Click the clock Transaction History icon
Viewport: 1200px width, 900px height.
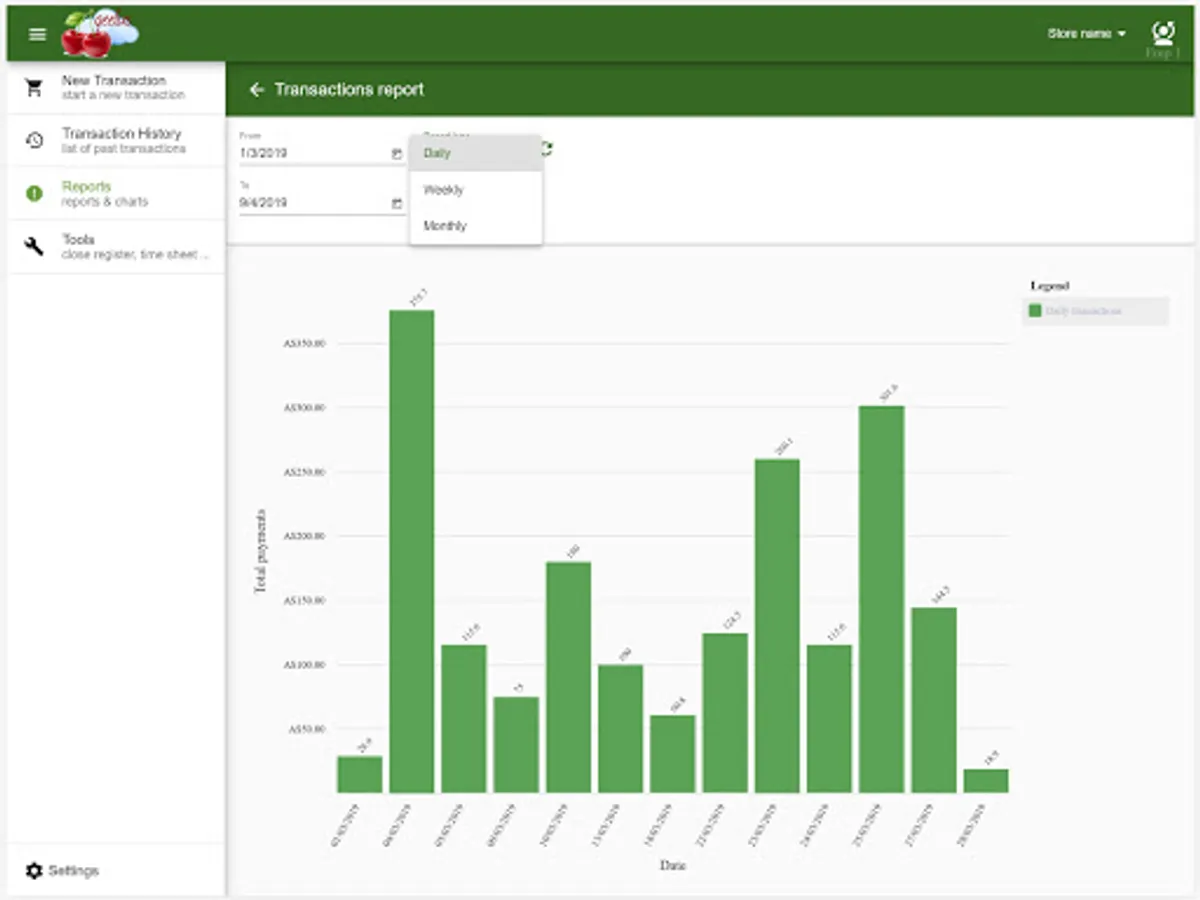click(x=34, y=140)
